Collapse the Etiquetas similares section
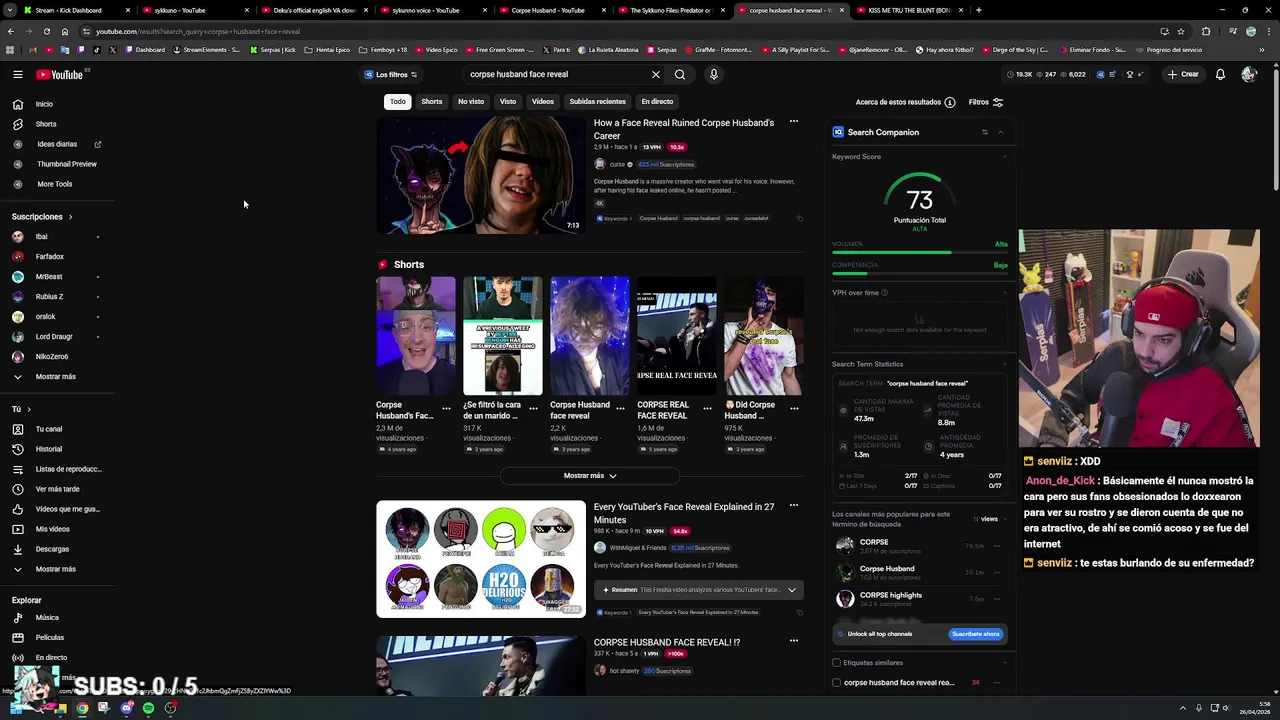The height and width of the screenshot is (720, 1280). click(x=1004, y=662)
